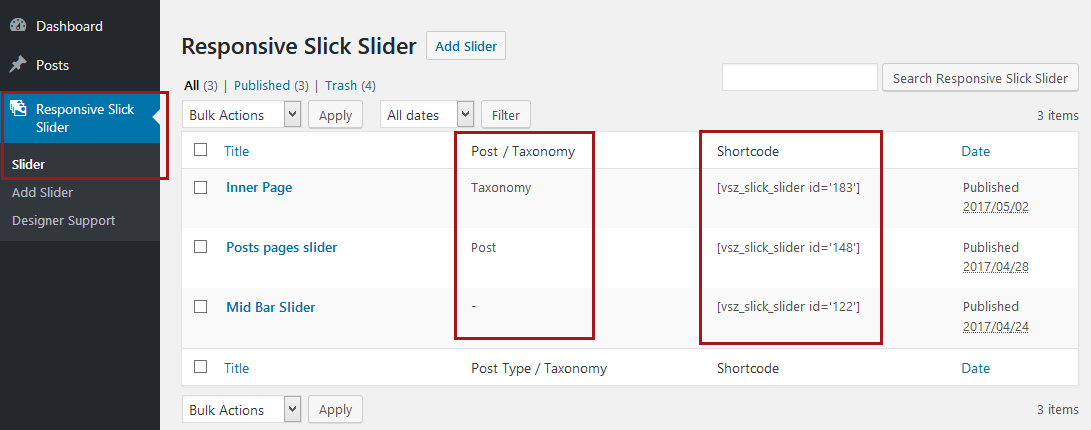Sort sliders by the Date column header
Screen dimensions: 1091x430
coord(975,151)
